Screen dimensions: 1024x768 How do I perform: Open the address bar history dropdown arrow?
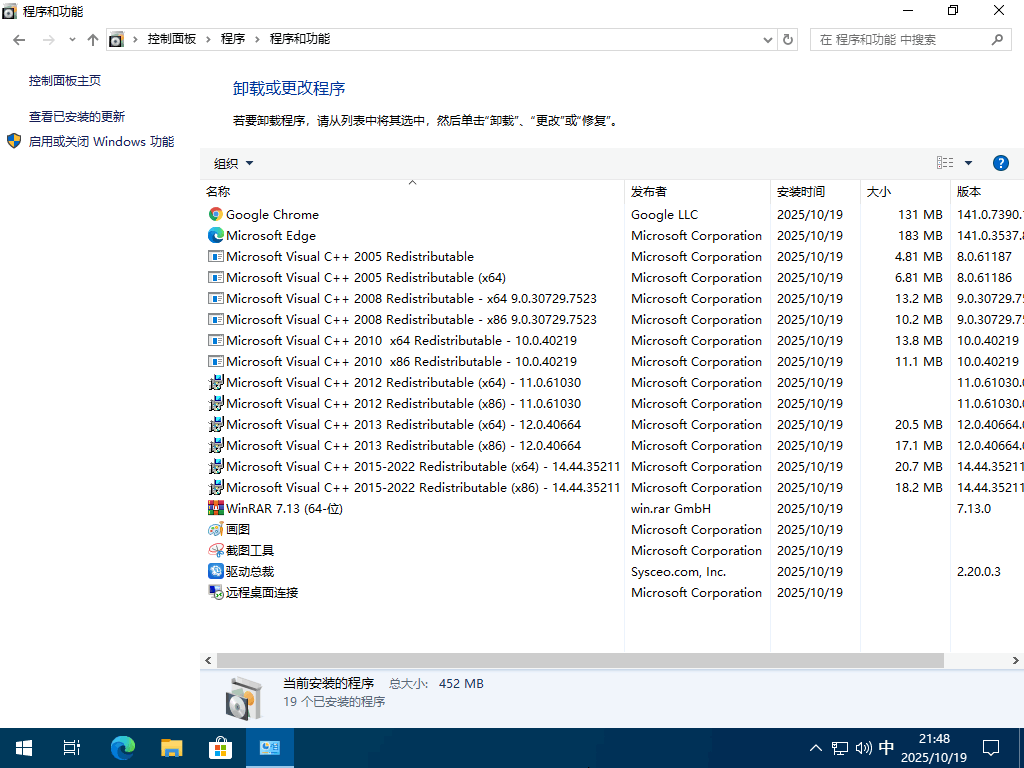[x=768, y=39]
